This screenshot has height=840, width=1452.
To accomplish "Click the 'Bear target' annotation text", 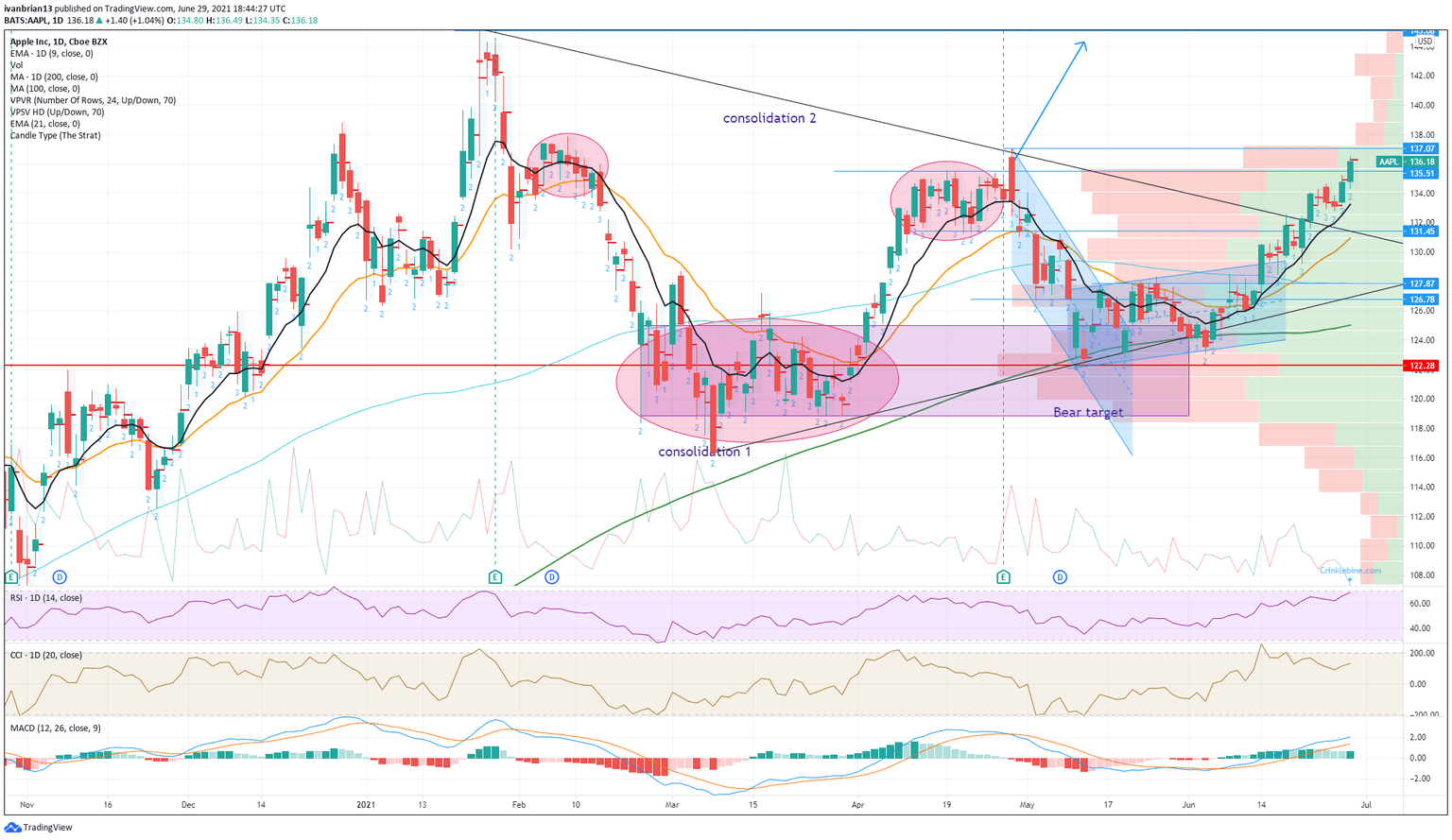I will (x=1089, y=412).
